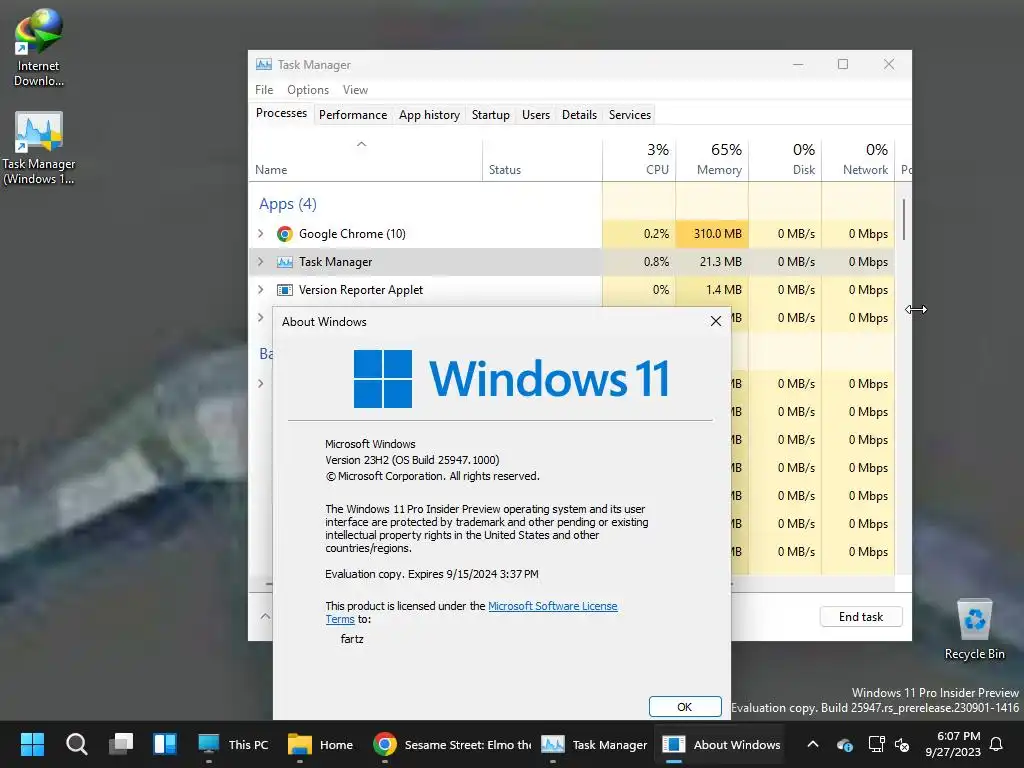Reverse Name sort via the column arrow
This screenshot has width=1024, height=768.
(x=361, y=144)
